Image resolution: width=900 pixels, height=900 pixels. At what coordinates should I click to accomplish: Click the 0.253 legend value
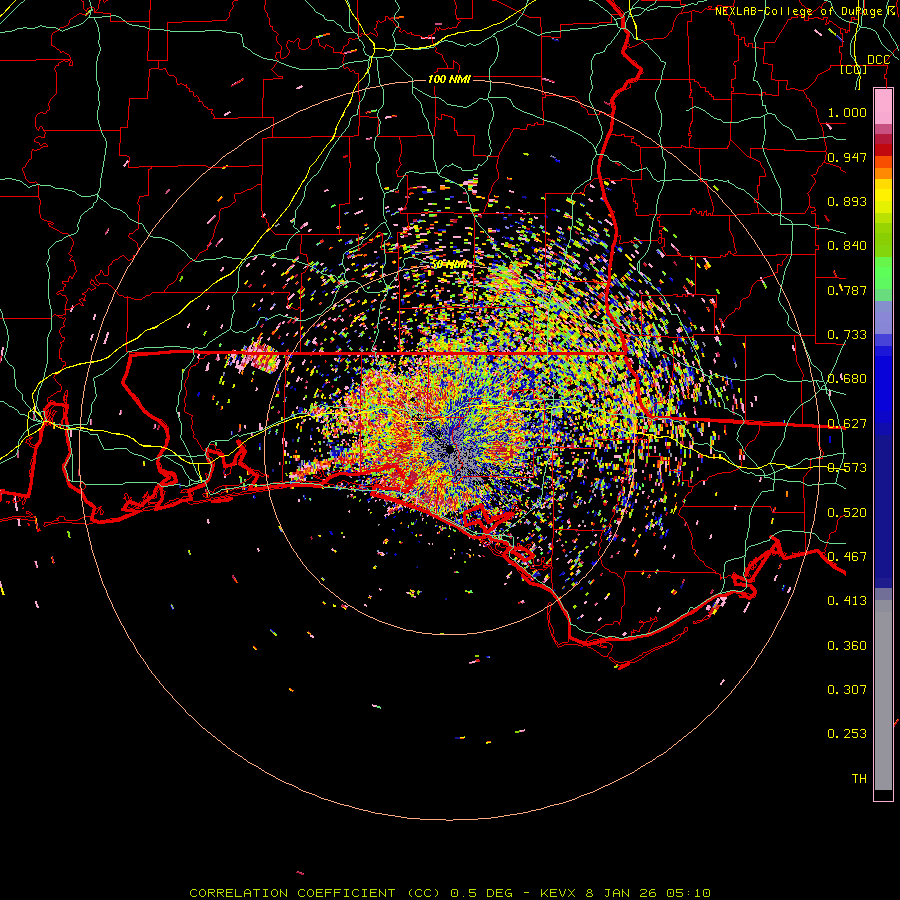click(x=847, y=734)
